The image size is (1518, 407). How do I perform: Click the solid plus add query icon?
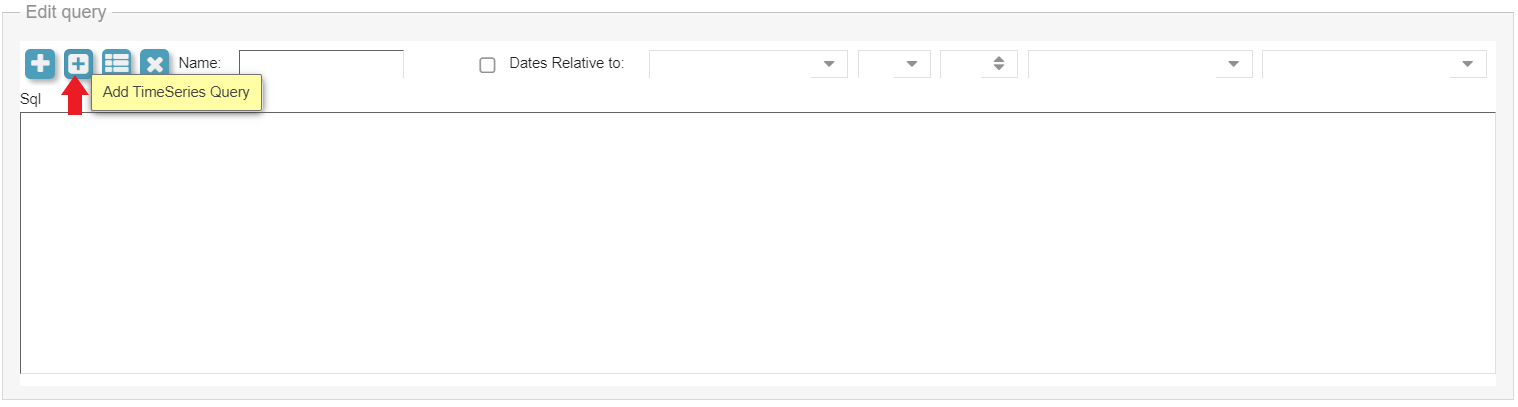pos(40,64)
